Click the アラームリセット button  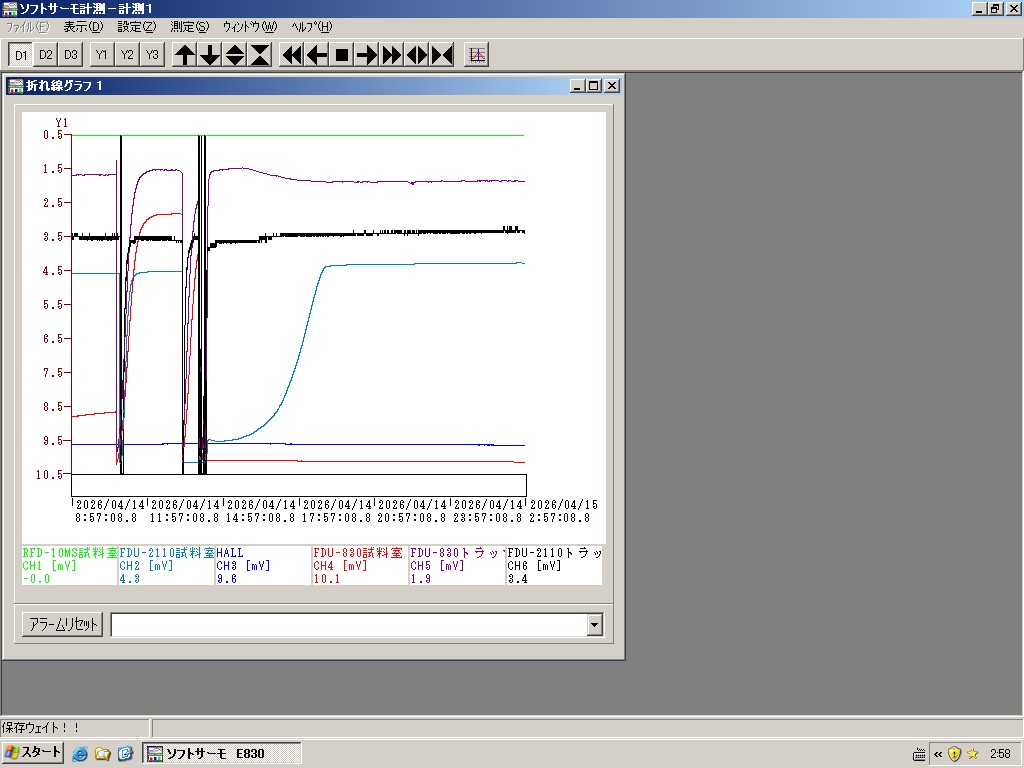62,625
